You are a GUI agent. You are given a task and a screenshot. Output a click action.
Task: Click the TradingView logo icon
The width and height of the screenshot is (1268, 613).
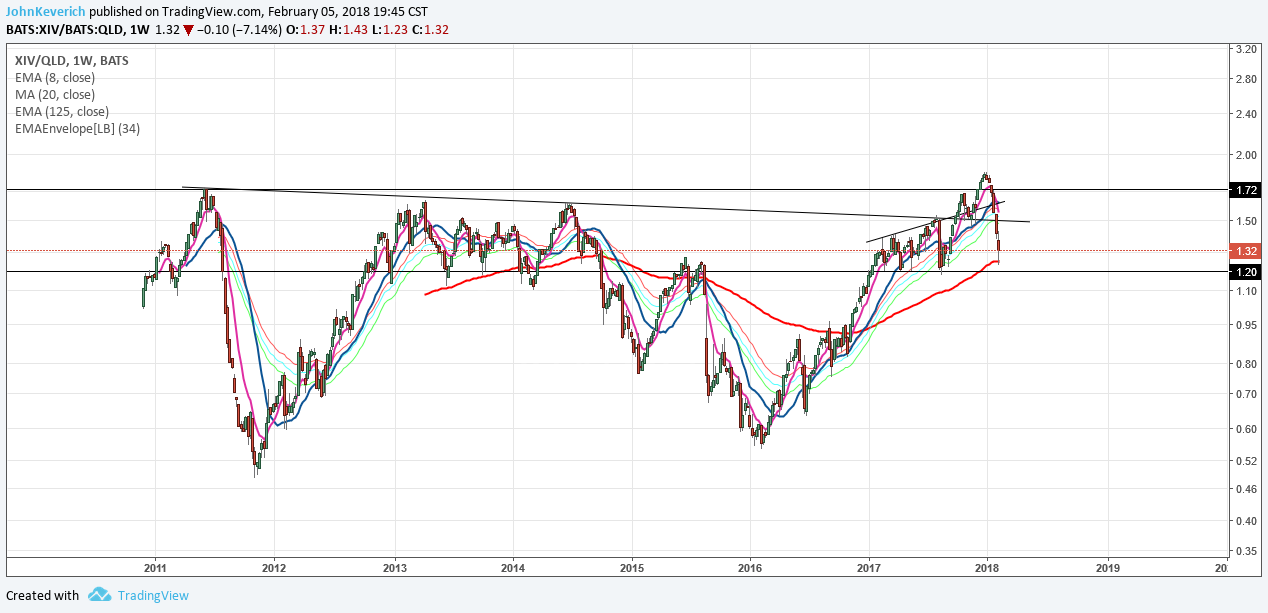[x=99, y=595]
